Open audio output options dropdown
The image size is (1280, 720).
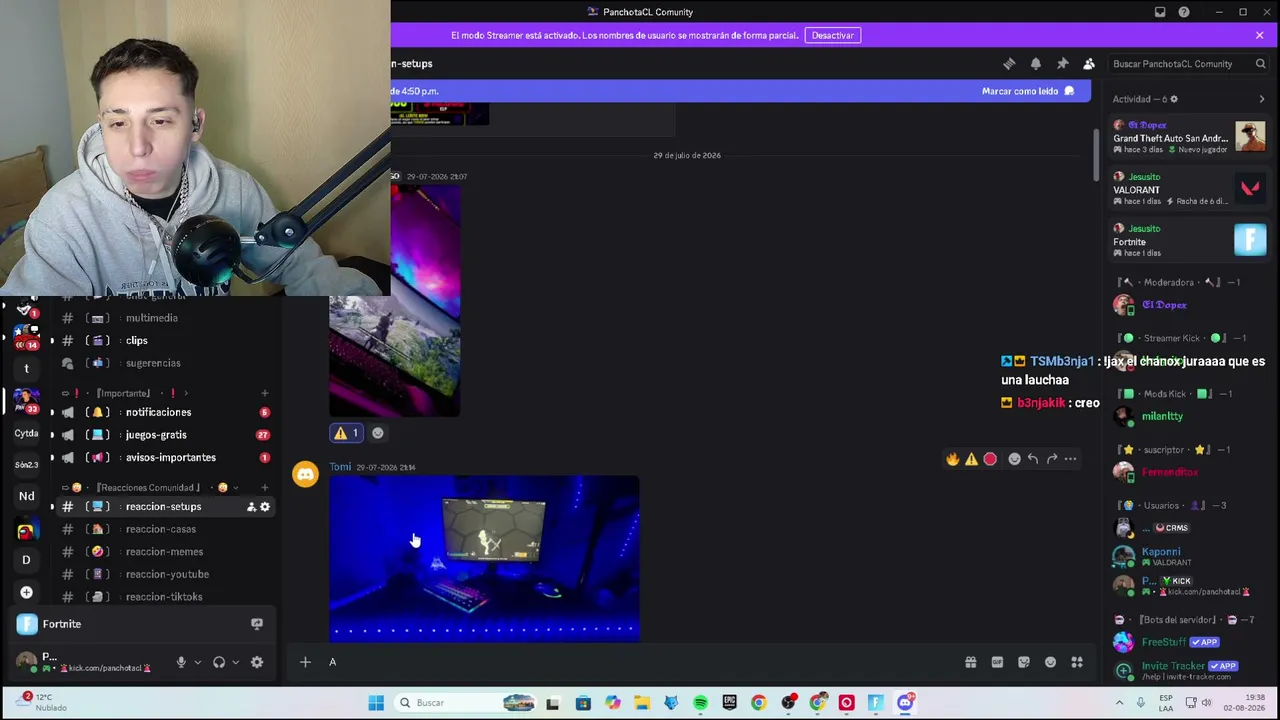[235, 662]
